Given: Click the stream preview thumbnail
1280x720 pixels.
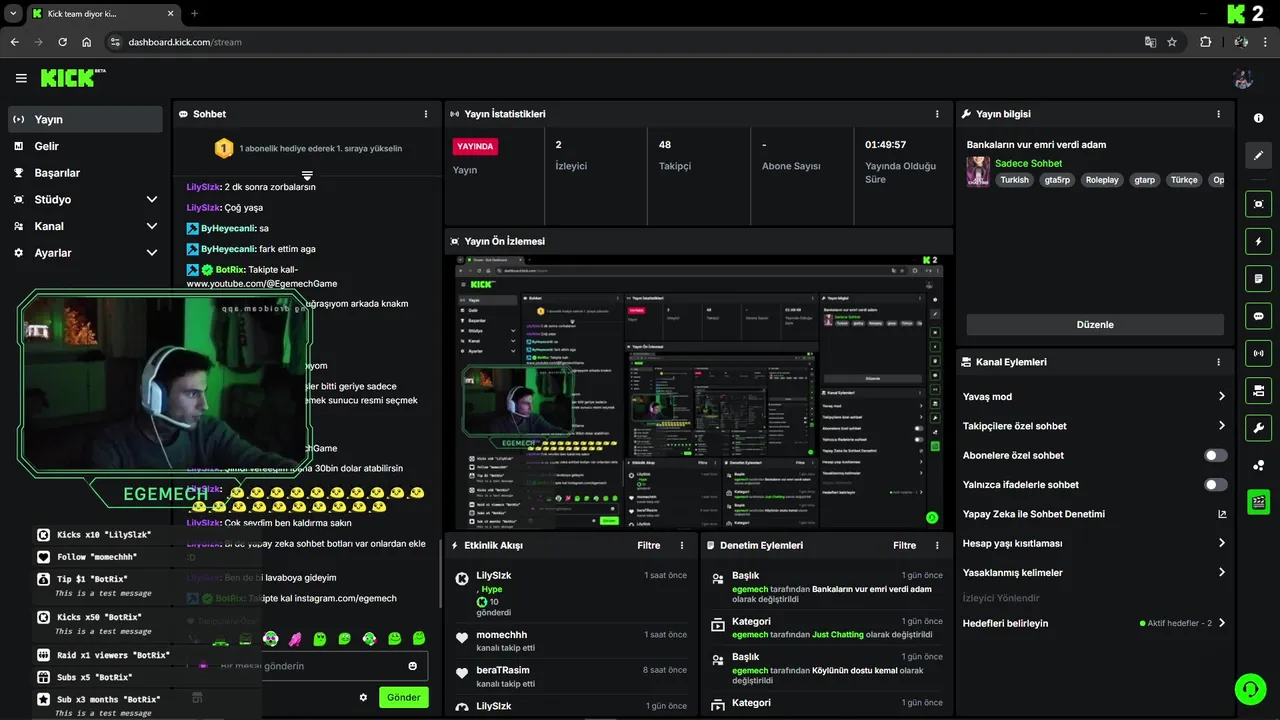Looking at the screenshot, I should pyautogui.click(x=699, y=391).
